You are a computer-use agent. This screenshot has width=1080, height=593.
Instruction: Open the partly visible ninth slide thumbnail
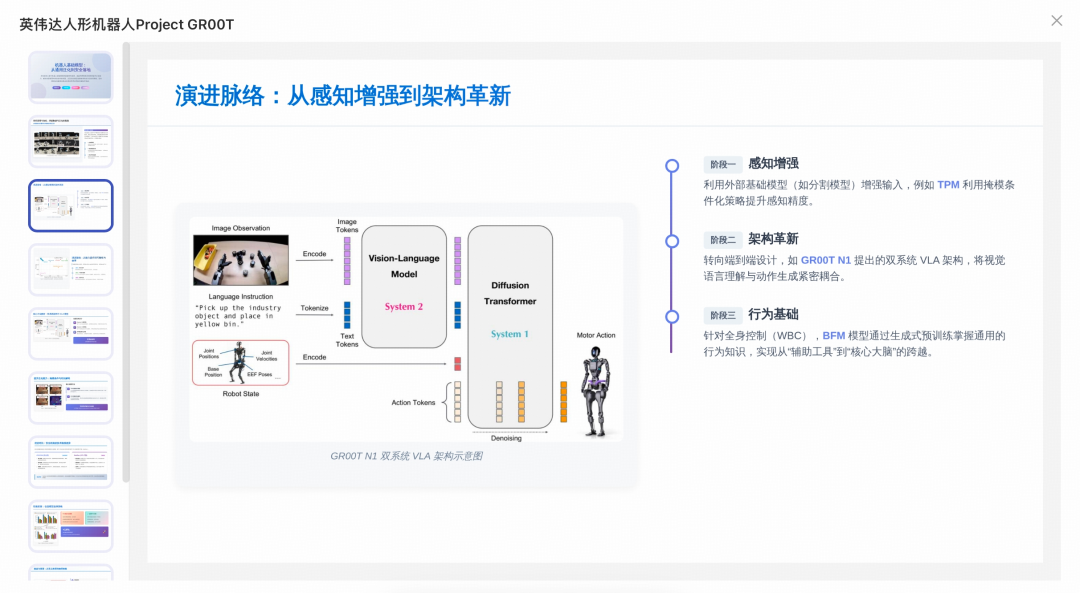coord(71,573)
